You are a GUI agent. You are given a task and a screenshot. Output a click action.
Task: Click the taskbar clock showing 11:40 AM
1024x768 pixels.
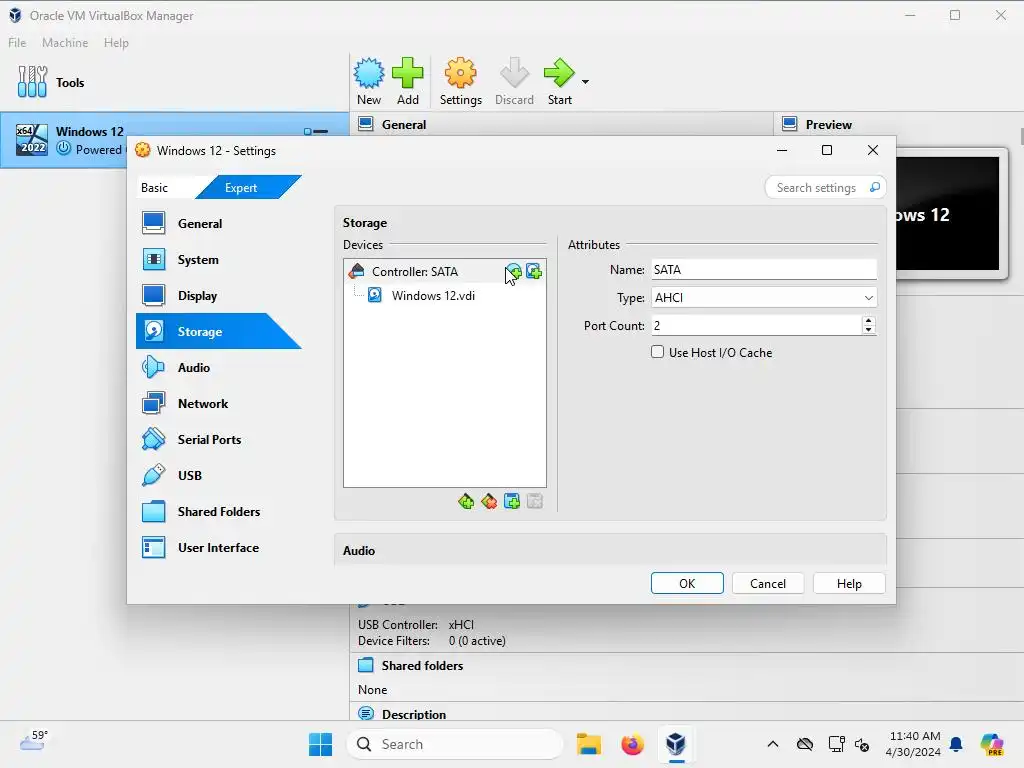pos(914,744)
